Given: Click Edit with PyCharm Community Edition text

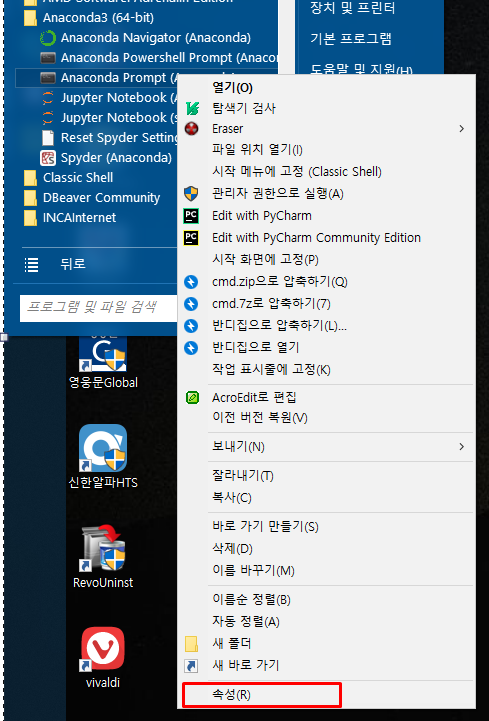Looking at the screenshot, I should point(316,238).
